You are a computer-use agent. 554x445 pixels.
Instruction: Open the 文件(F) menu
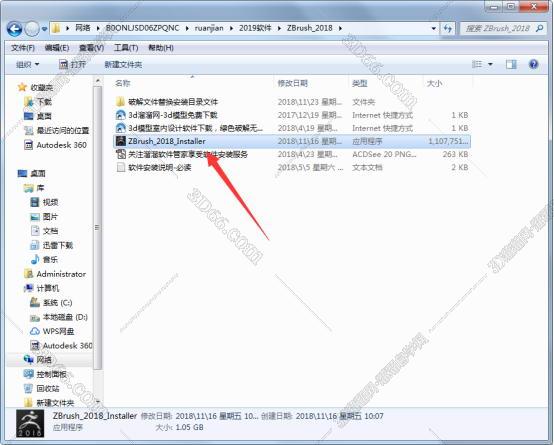pos(23,48)
